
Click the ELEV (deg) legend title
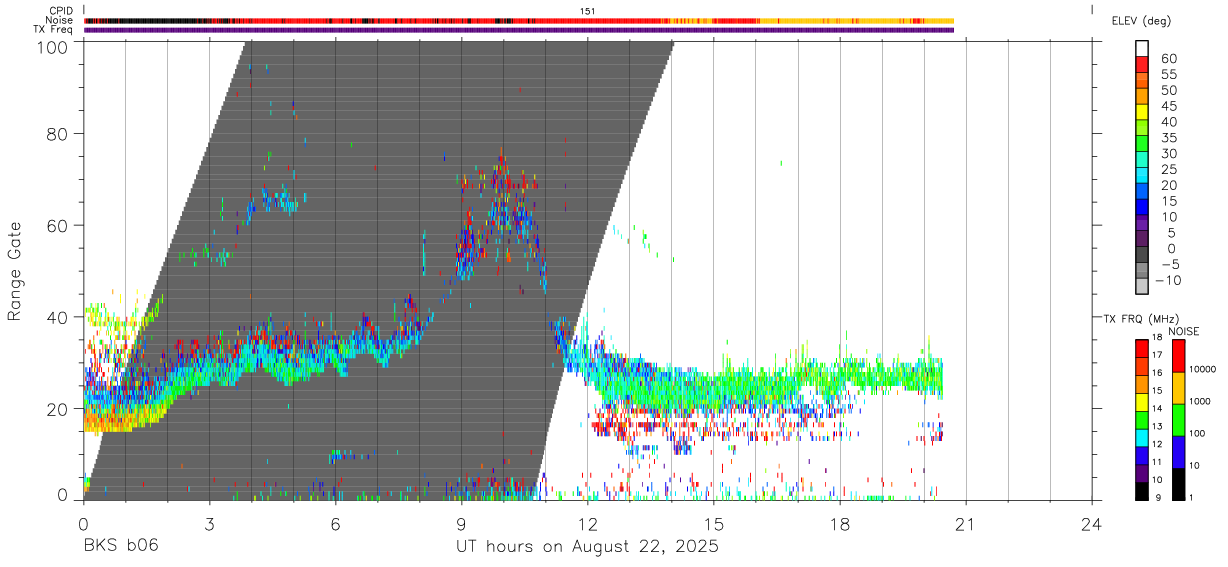coord(1141,20)
